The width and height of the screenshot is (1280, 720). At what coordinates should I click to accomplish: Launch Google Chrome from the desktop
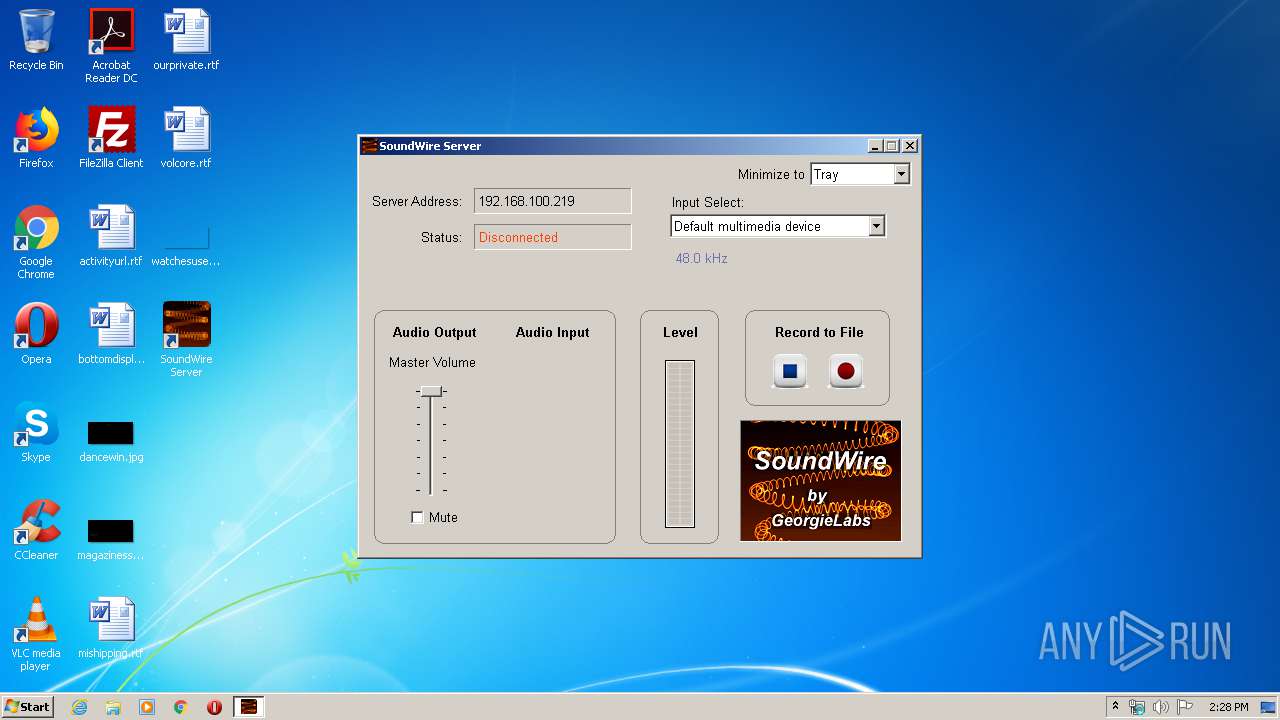click(x=36, y=242)
